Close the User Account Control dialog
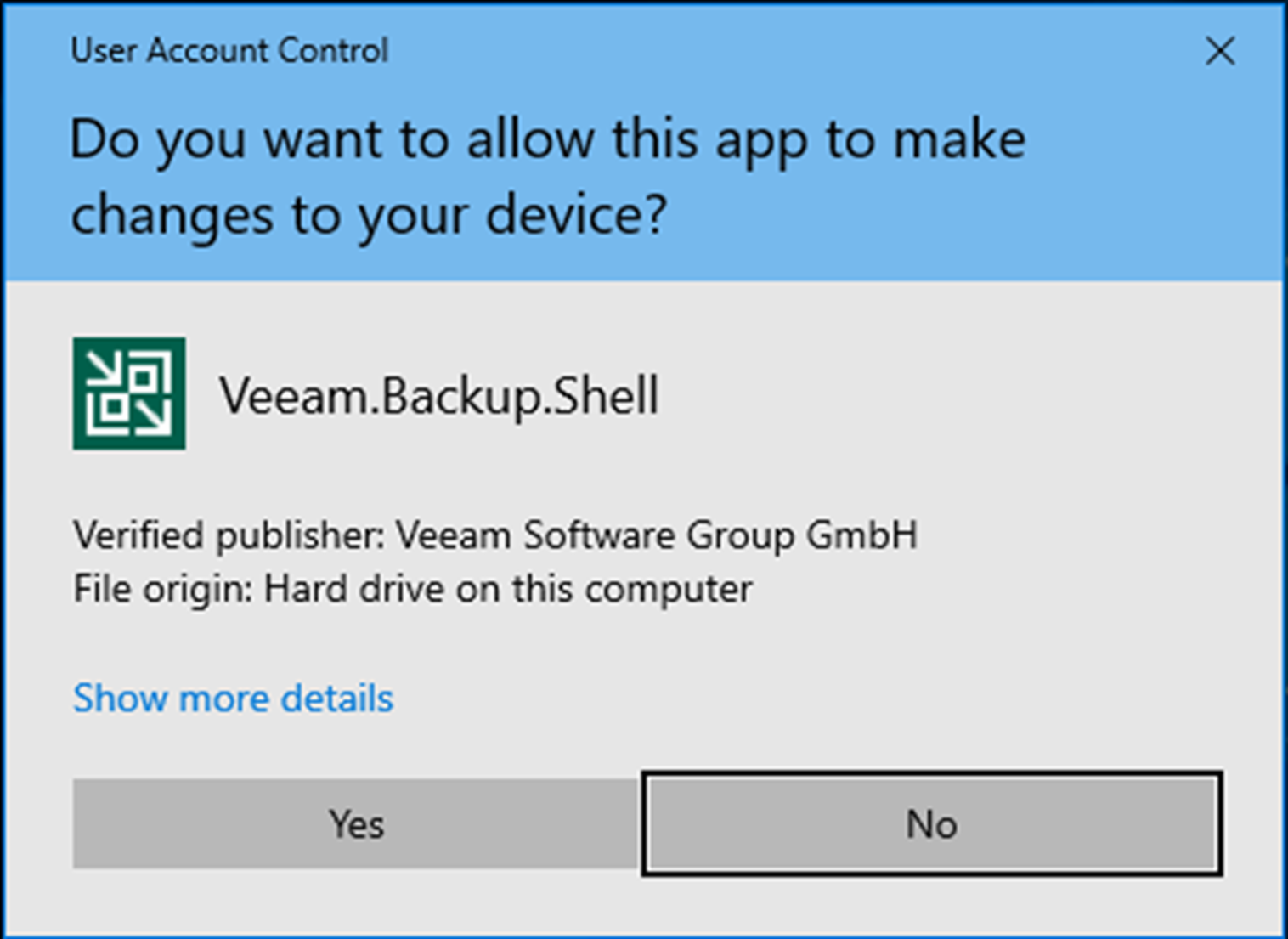The image size is (1288, 939). pyautogui.click(x=1220, y=51)
